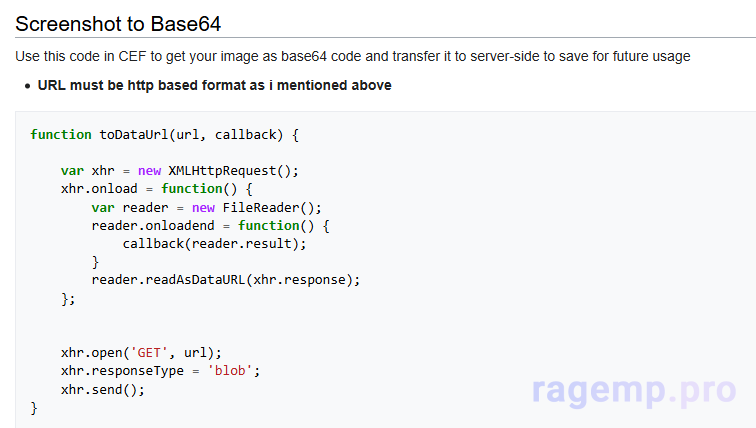Click the "var xhr" declaration line
This screenshot has height=428, width=756.
[179, 171]
